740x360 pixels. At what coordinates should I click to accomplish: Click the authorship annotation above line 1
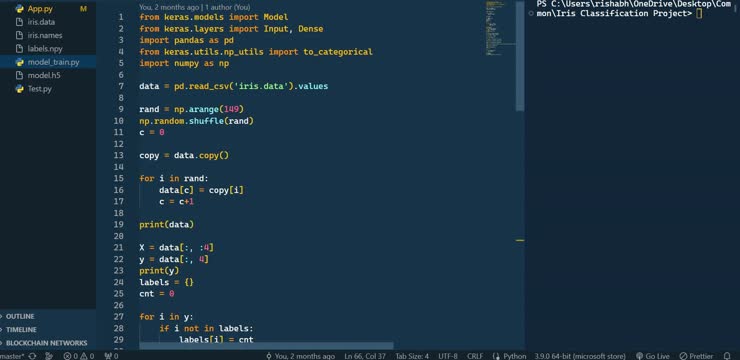(195, 8)
